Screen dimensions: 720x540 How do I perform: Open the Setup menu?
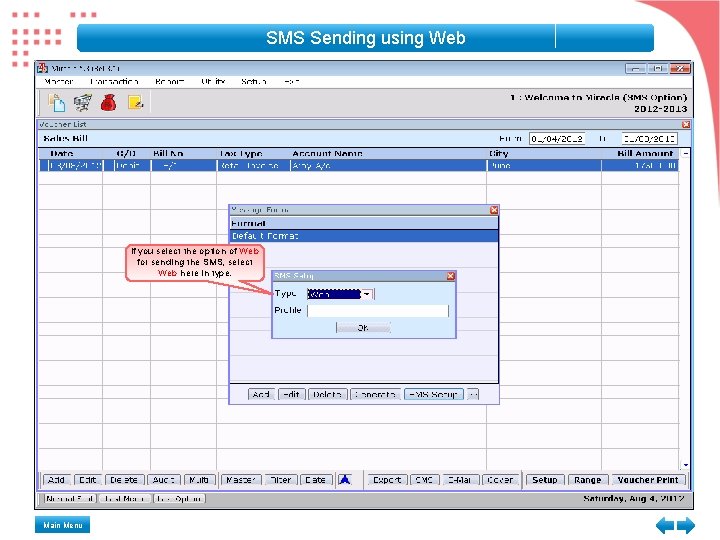point(253,81)
